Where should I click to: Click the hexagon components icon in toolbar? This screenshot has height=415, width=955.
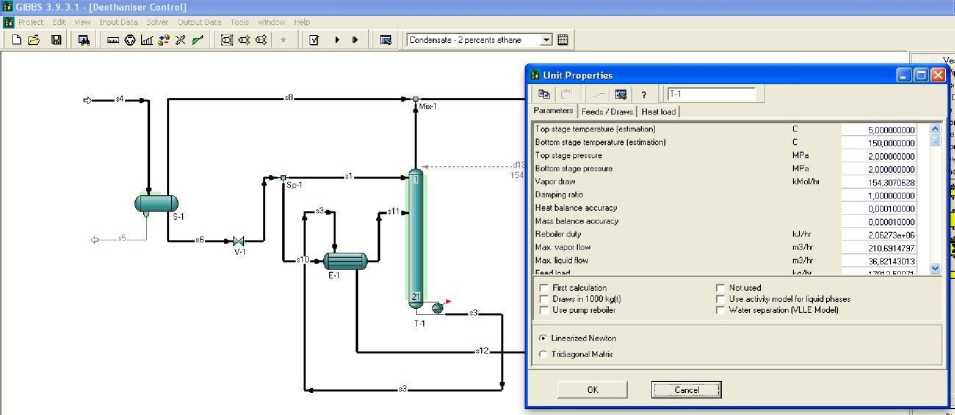click(x=130, y=40)
